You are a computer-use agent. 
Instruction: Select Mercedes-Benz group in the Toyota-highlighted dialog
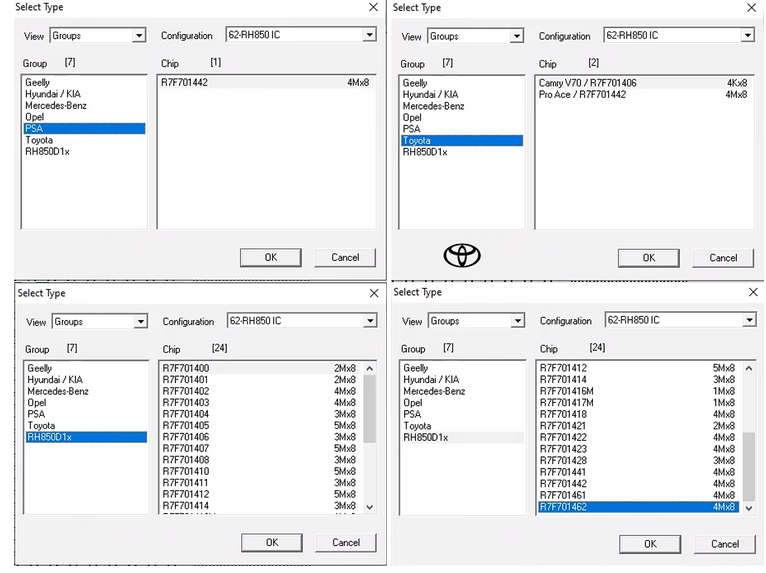433,106
